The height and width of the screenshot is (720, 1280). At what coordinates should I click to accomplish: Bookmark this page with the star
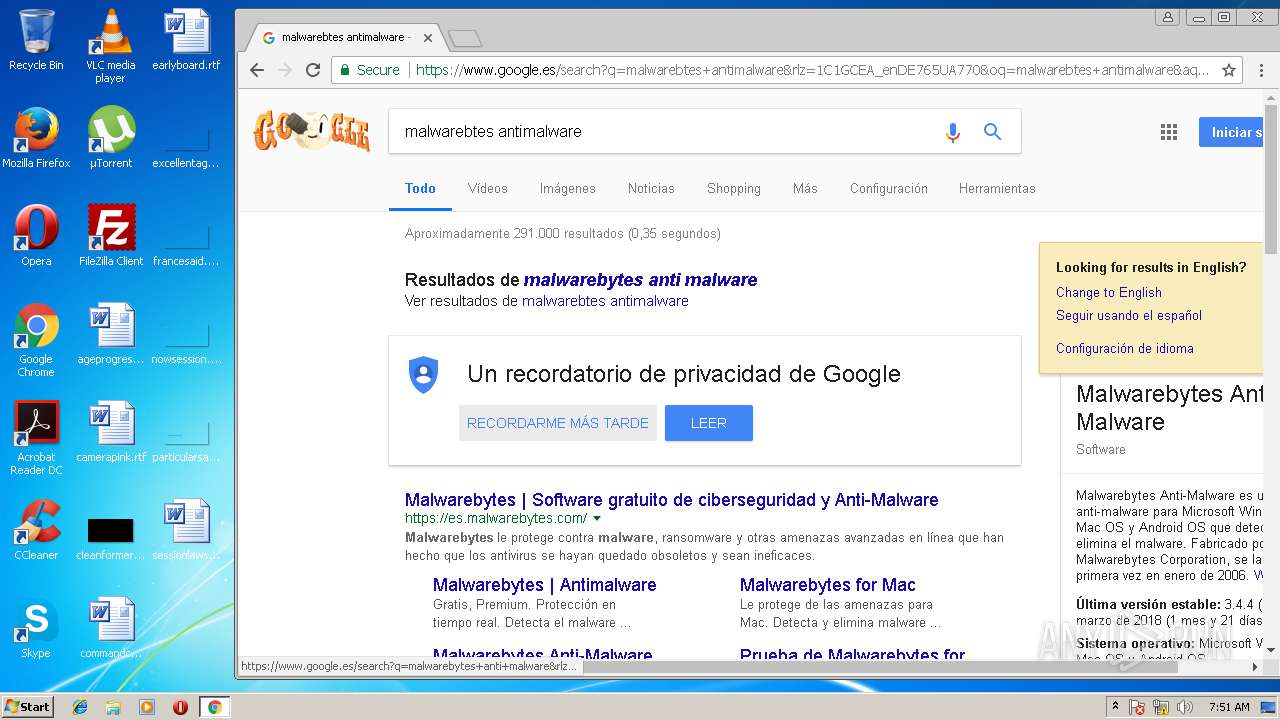click(1230, 70)
